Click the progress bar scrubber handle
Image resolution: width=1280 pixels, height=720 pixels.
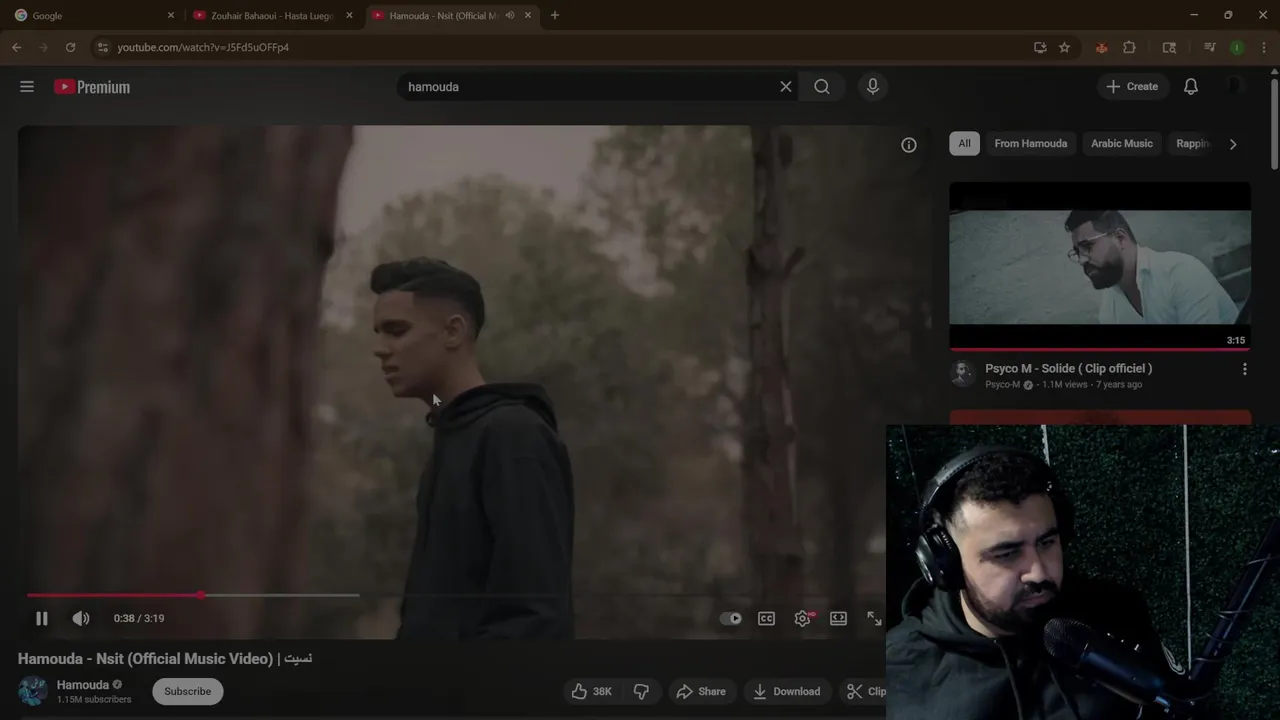tap(201, 595)
